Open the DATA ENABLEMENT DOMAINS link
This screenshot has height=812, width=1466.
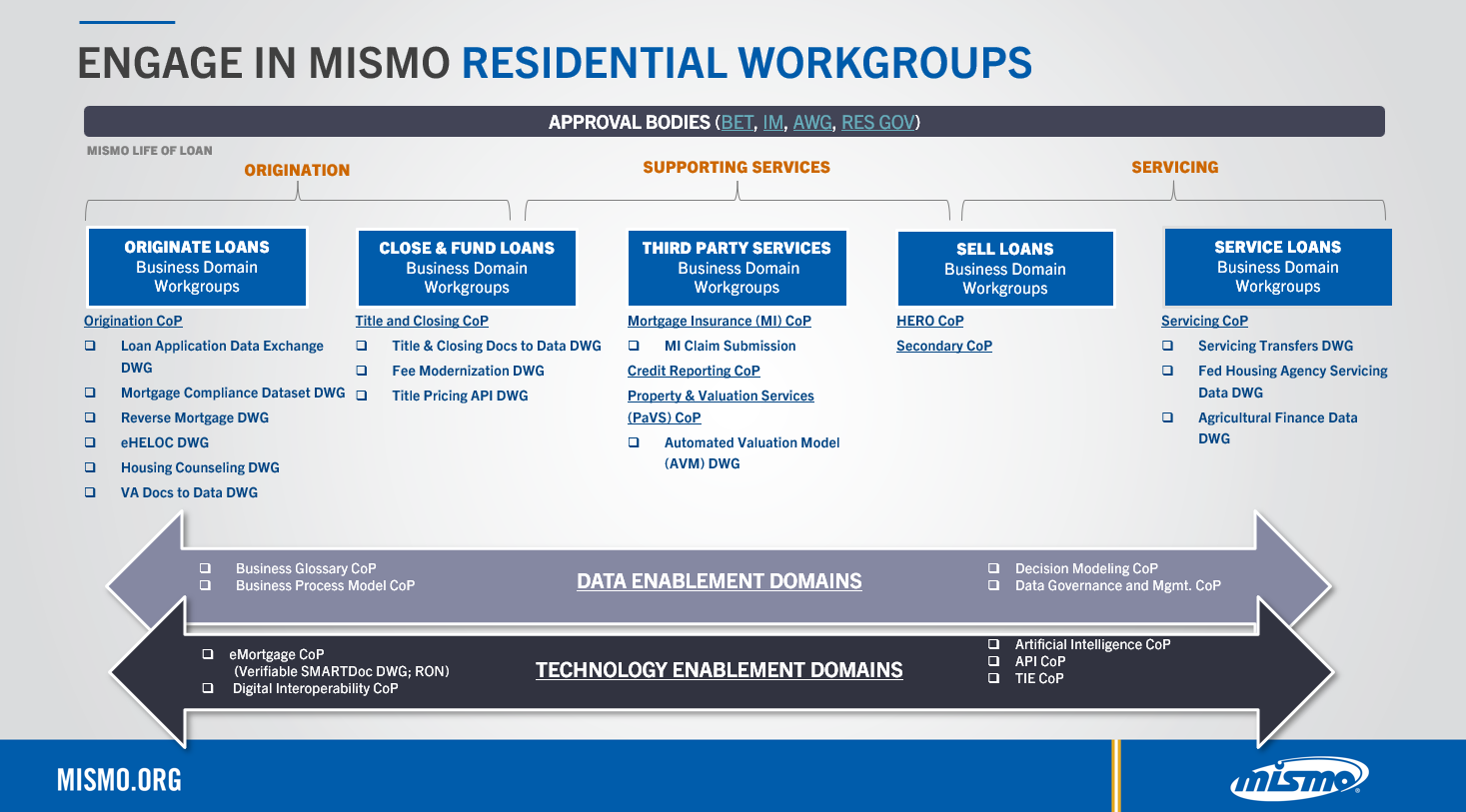click(720, 580)
